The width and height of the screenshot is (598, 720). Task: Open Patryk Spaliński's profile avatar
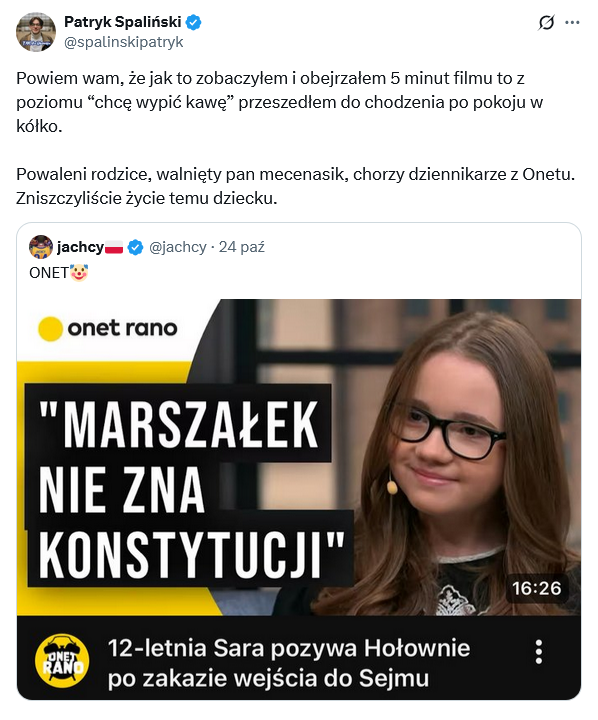(36, 32)
